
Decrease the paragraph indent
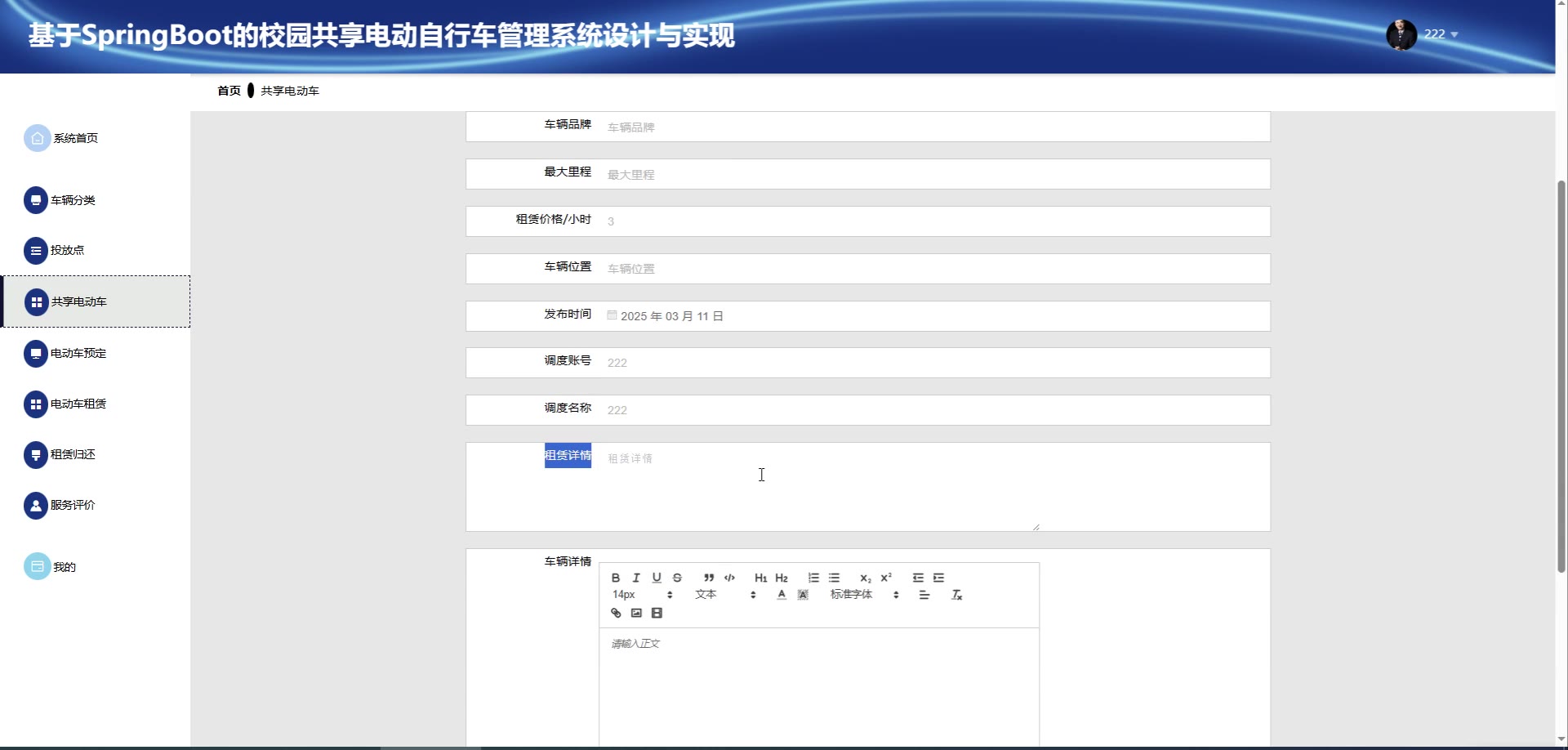click(x=918, y=578)
